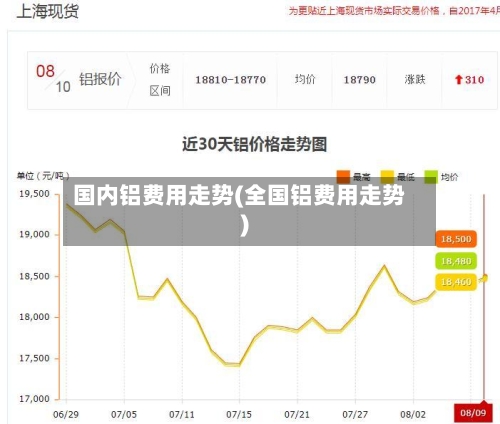500x424 pixels.
Task: Click the 17,000 y-axis label
Action: pyautogui.click(x=34, y=399)
